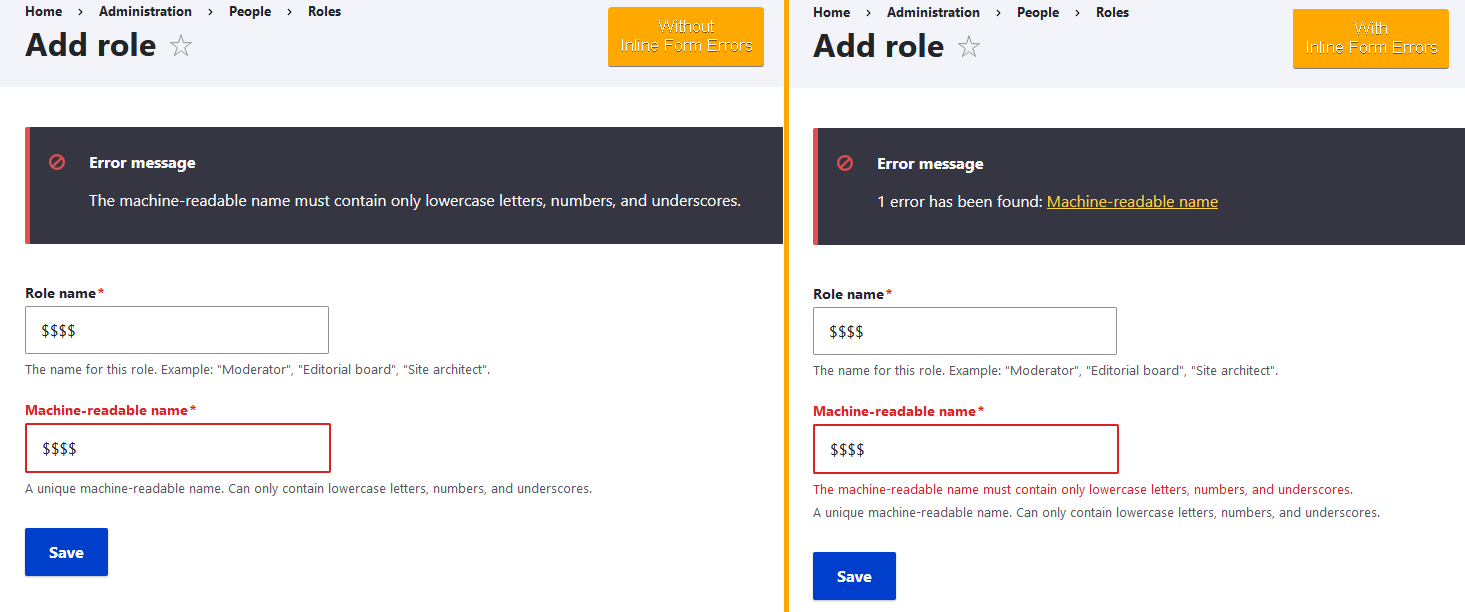Focus Machine-readable name field lacking inline red error text
1465x612 pixels.
click(177, 448)
